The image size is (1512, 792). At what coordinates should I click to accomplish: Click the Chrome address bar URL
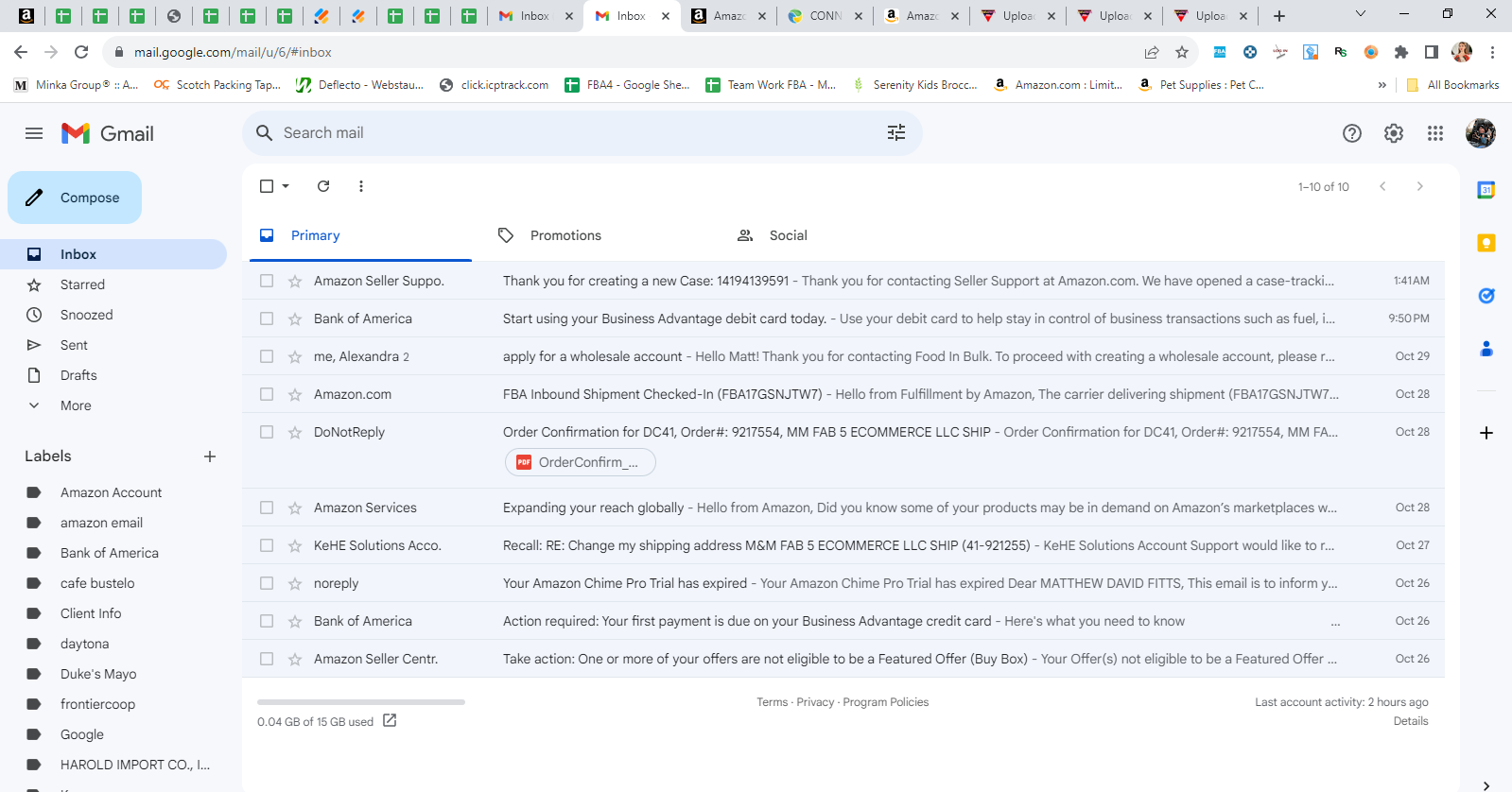click(233, 52)
